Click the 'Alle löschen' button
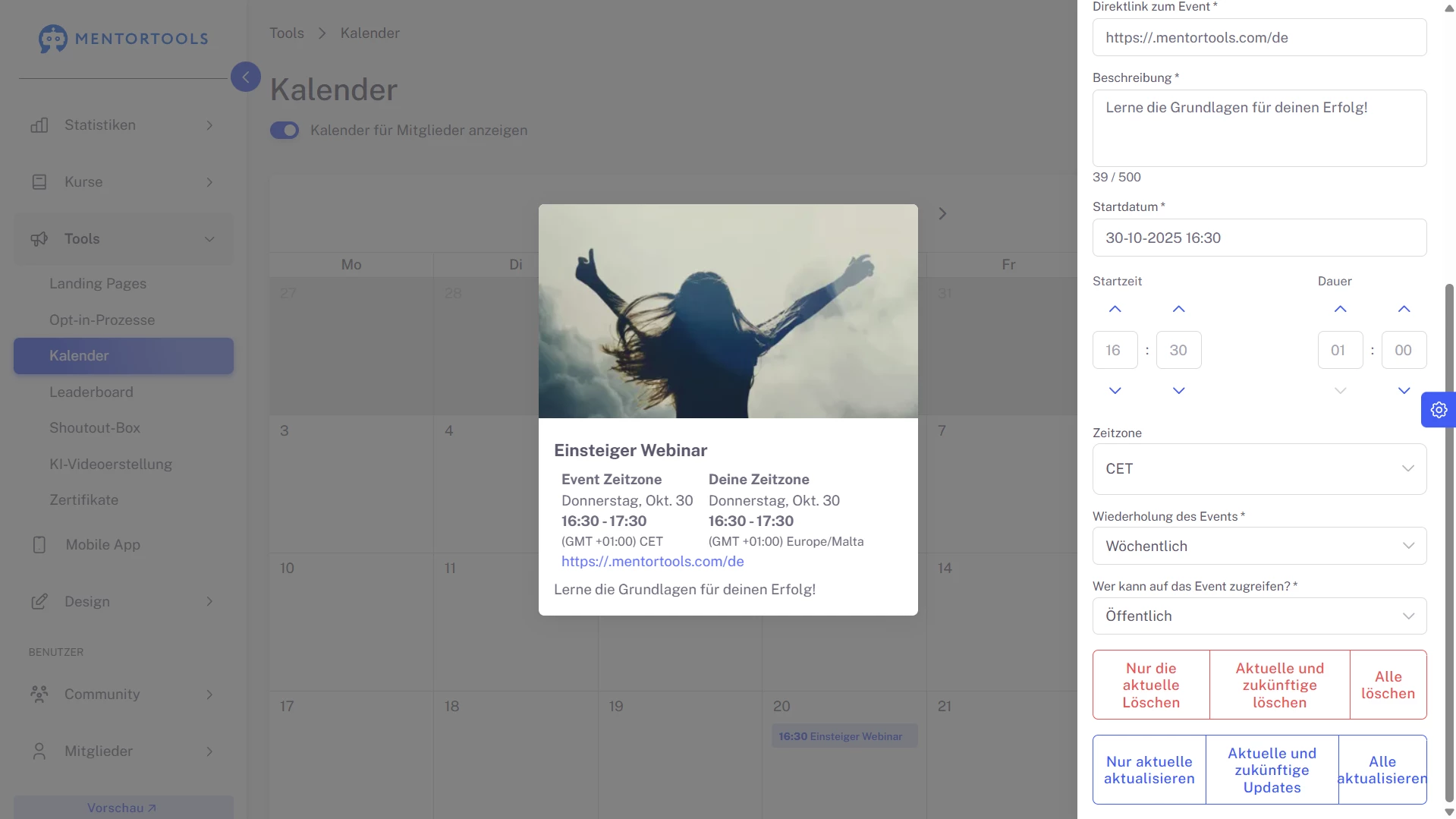This screenshot has height=819, width=1456. (1387, 684)
